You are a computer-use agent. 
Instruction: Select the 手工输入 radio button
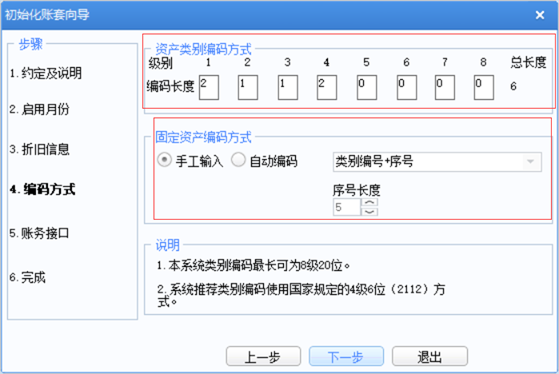(x=164, y=160)
